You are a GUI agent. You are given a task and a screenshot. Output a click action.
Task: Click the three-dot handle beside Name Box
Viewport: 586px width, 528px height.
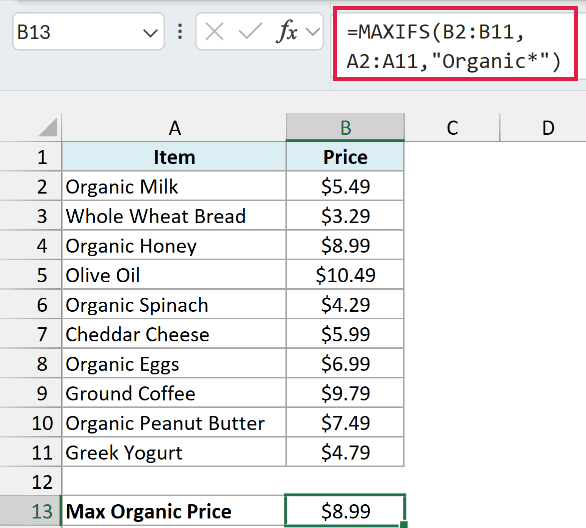[180, 32]
